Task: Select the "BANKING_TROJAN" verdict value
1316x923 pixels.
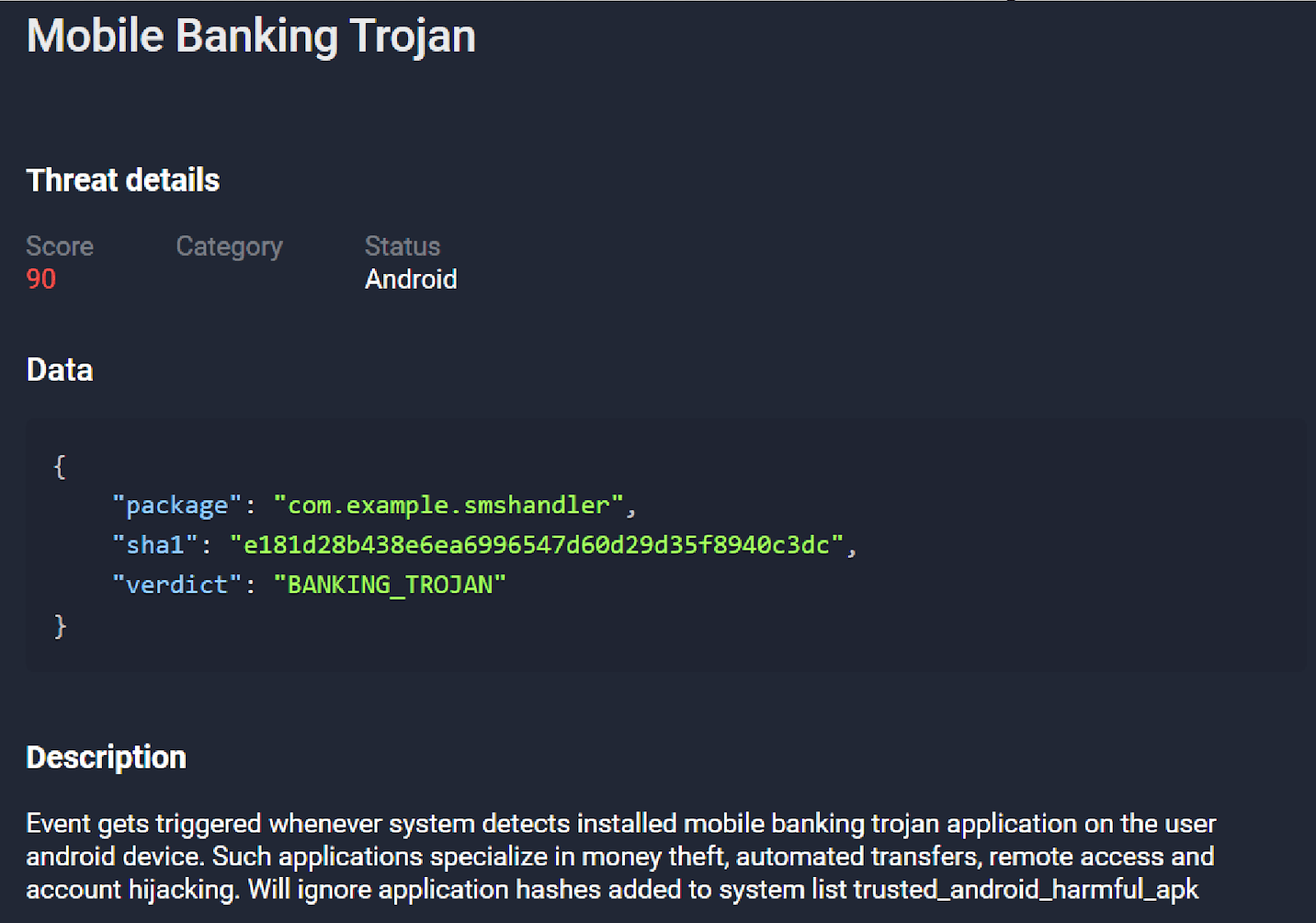Action: [x=390, y=584]
